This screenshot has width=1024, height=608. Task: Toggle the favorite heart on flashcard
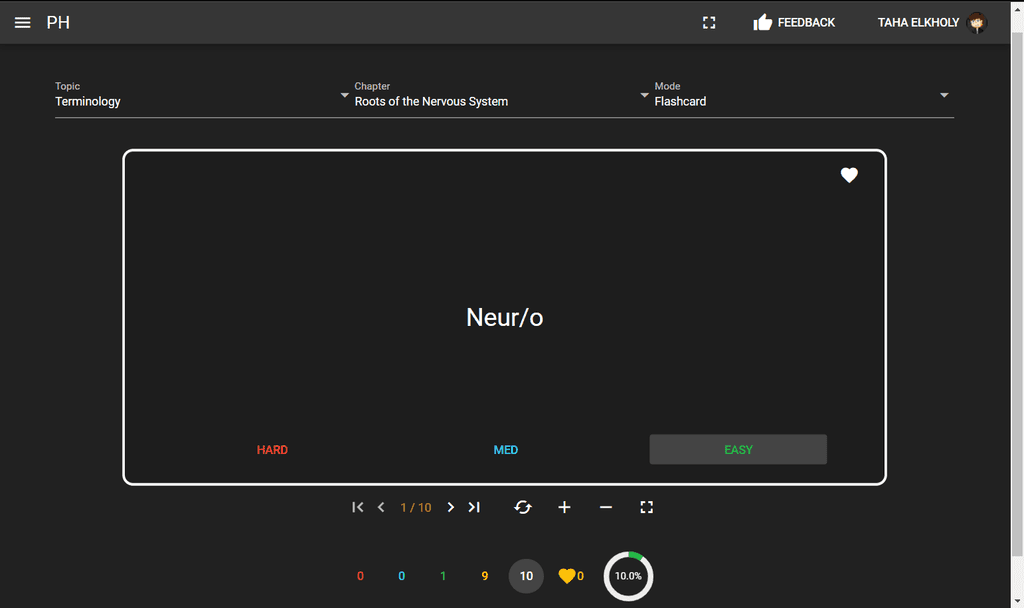pyautogui.click(x=849, y=175)
